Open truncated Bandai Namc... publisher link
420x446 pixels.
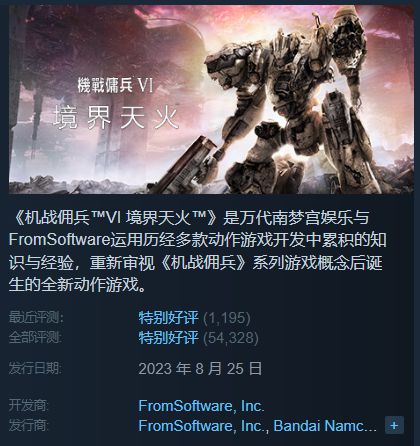[x=325, y=426]
